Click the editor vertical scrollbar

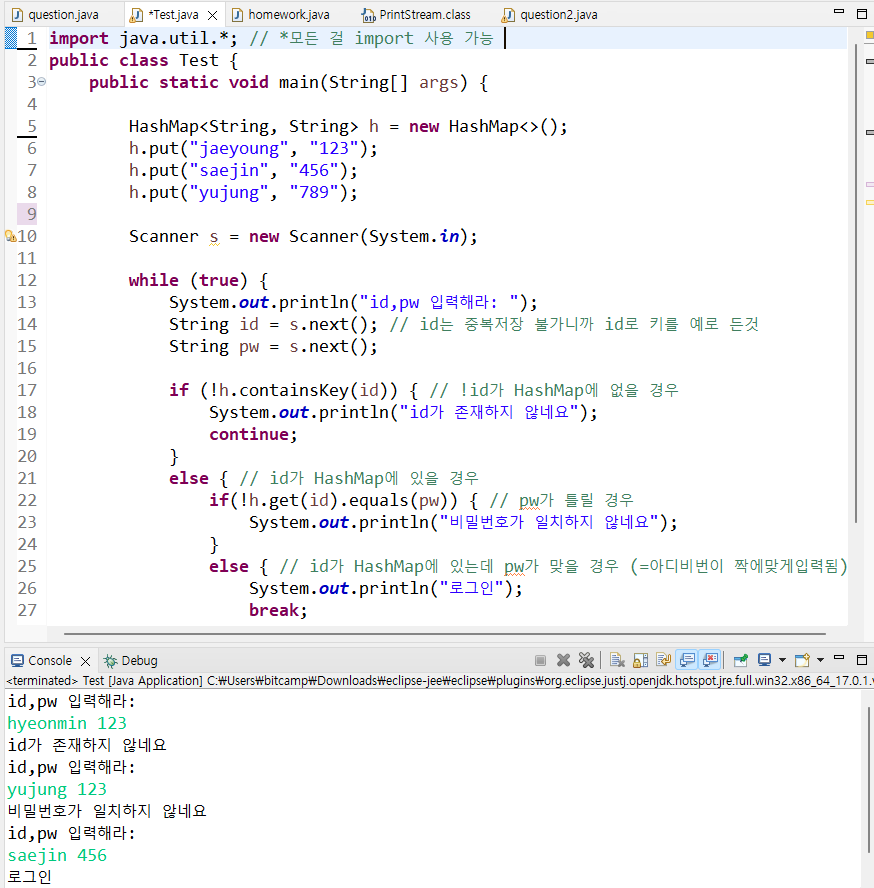coord(856,285)
